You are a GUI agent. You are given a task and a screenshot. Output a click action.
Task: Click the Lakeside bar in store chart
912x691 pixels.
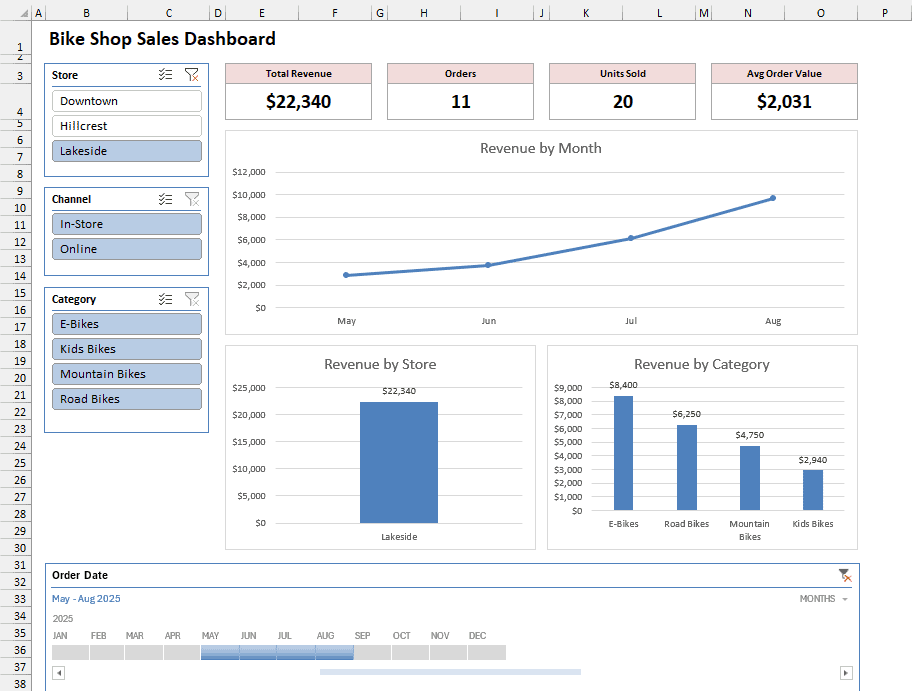[x=399, y=462]
